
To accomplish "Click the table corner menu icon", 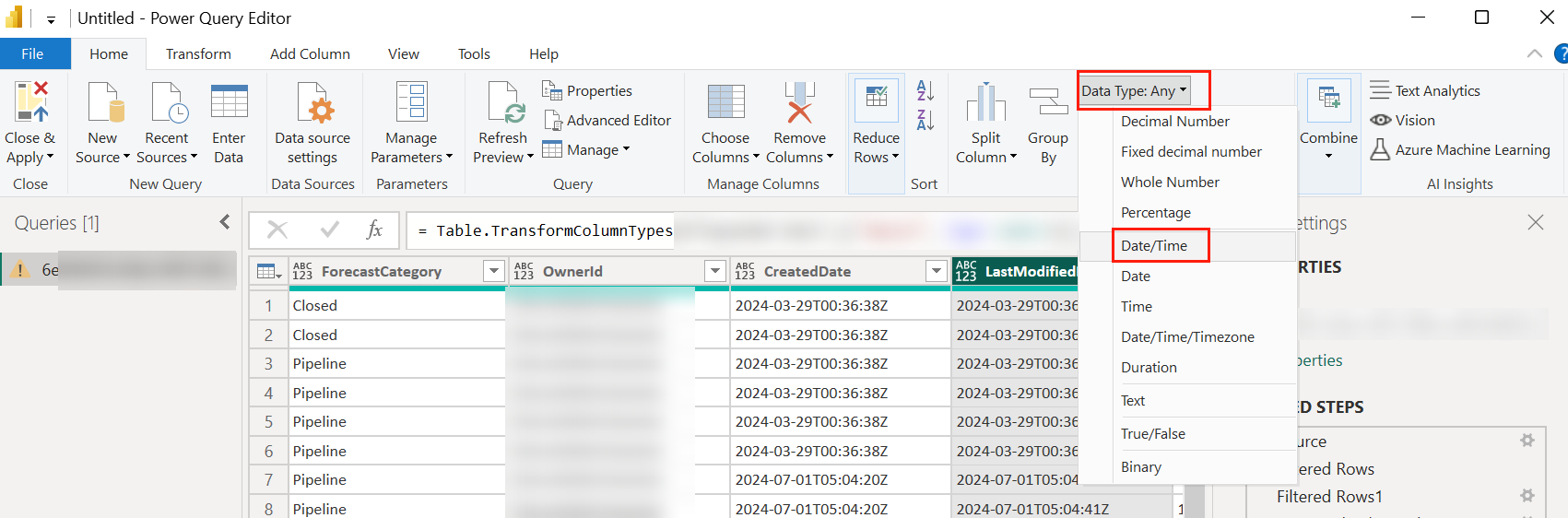I will (x=269, y=271).
